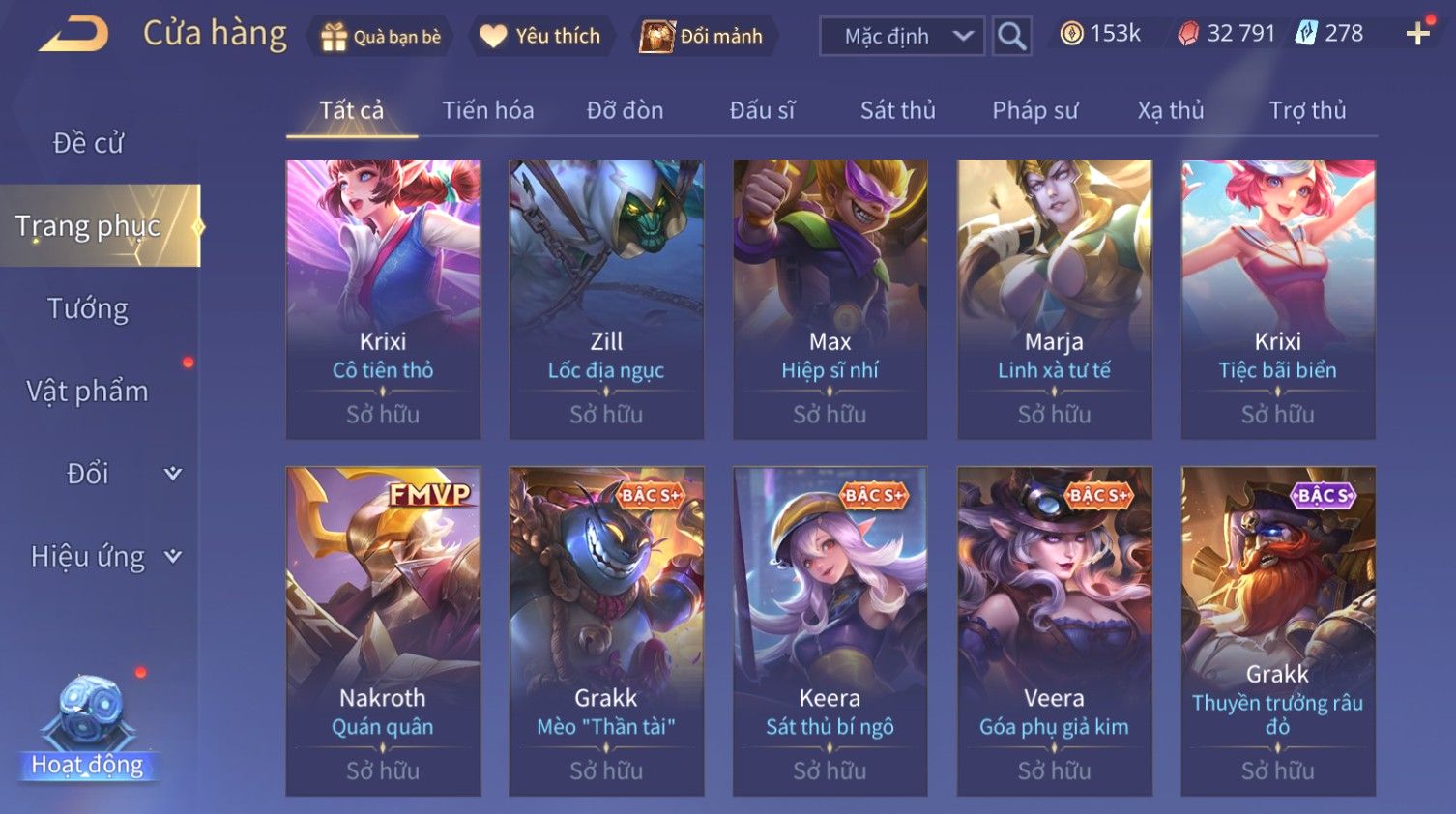
Task: Open the Đổi mảnh chest icon
Action: coord(656,37)
